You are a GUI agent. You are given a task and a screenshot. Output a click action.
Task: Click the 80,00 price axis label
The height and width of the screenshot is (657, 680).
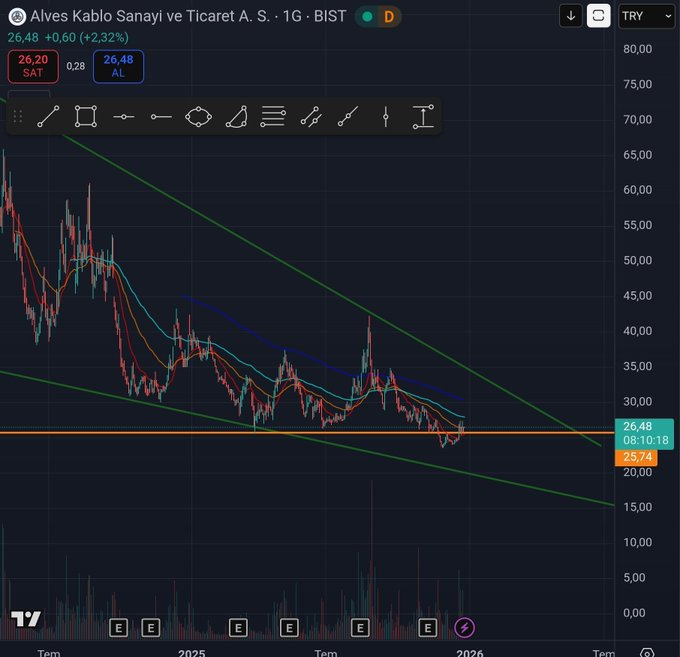(638, 49)
